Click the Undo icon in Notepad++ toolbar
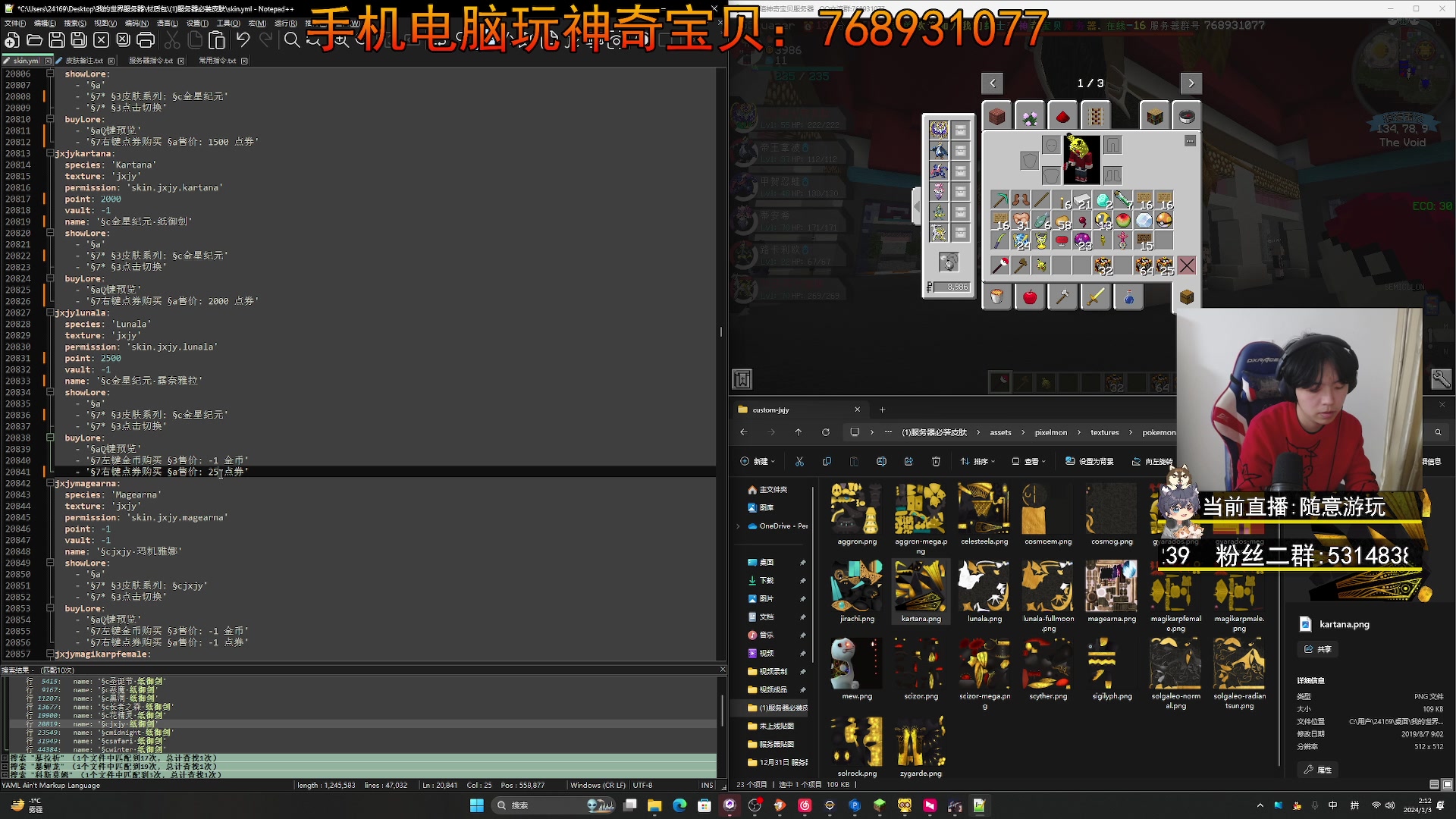This screenshot has width=1456, height=819. (x=243, y=40)
